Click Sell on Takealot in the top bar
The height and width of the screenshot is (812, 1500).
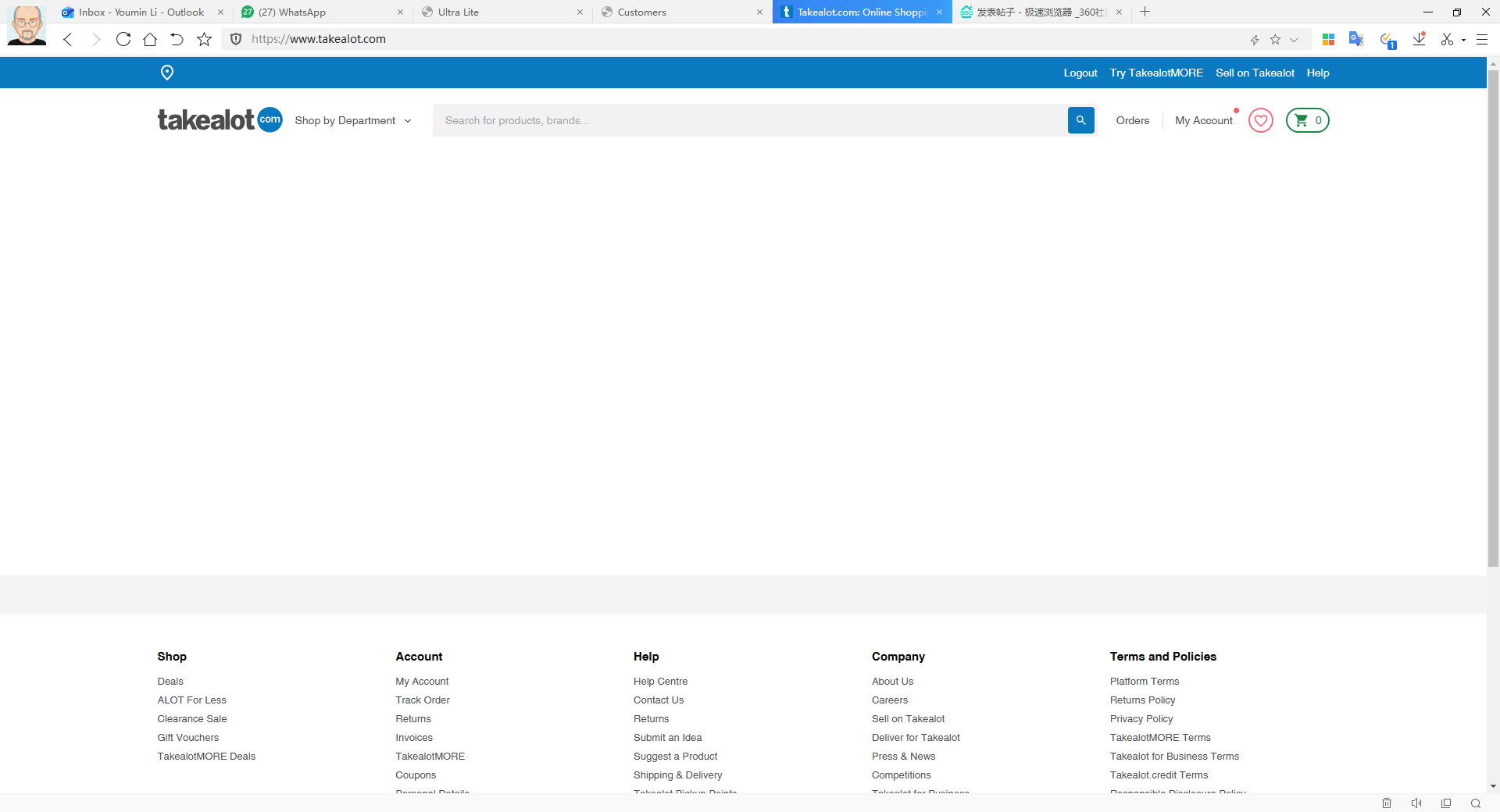point(1255,73)
